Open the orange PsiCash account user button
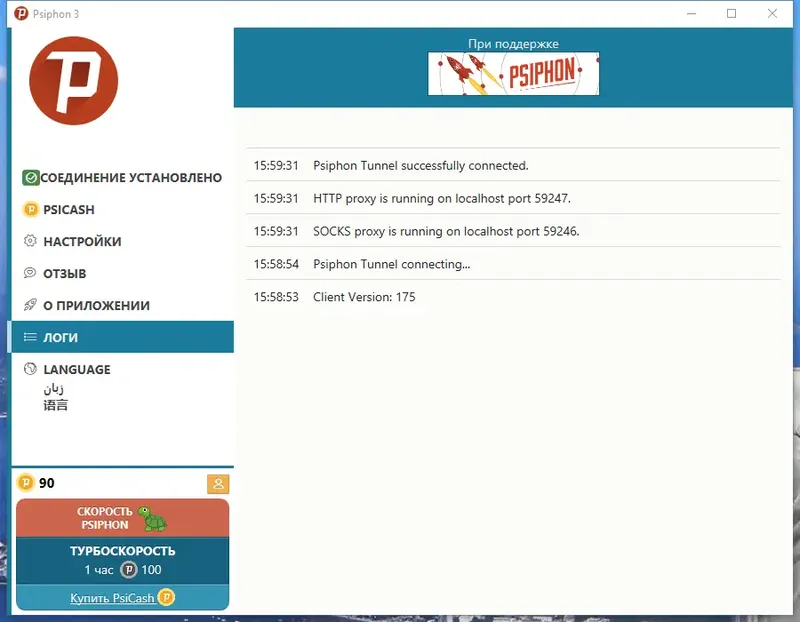The width and height of the screenshot is (800, 622). tap(218, 484)
